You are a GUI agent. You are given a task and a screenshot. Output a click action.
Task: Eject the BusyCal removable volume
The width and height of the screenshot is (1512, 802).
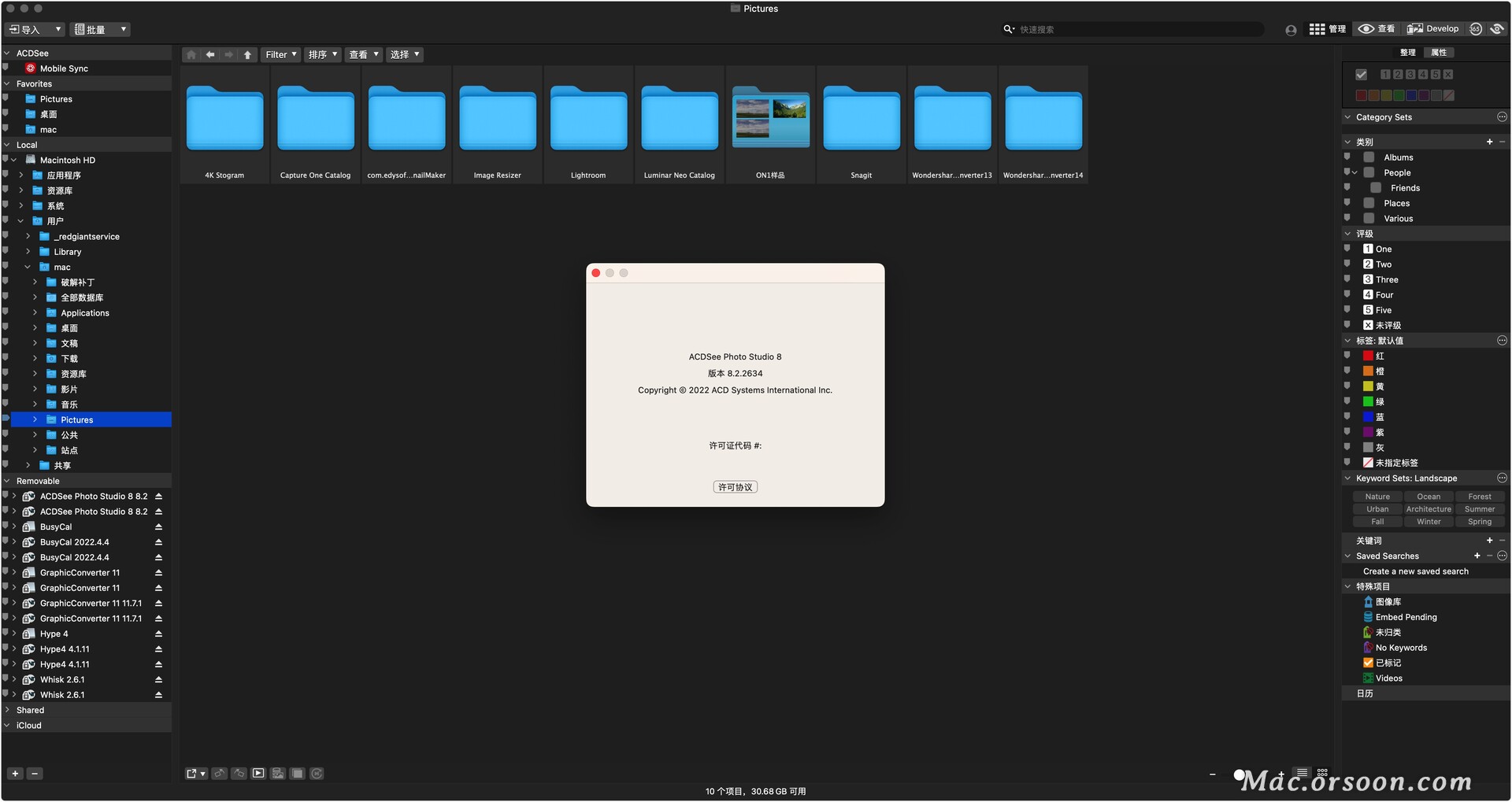click(158, 527)
